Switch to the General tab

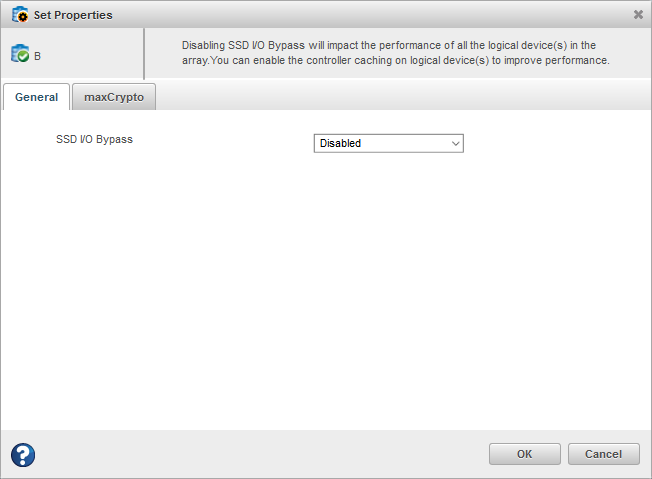[x=36, y=97]
